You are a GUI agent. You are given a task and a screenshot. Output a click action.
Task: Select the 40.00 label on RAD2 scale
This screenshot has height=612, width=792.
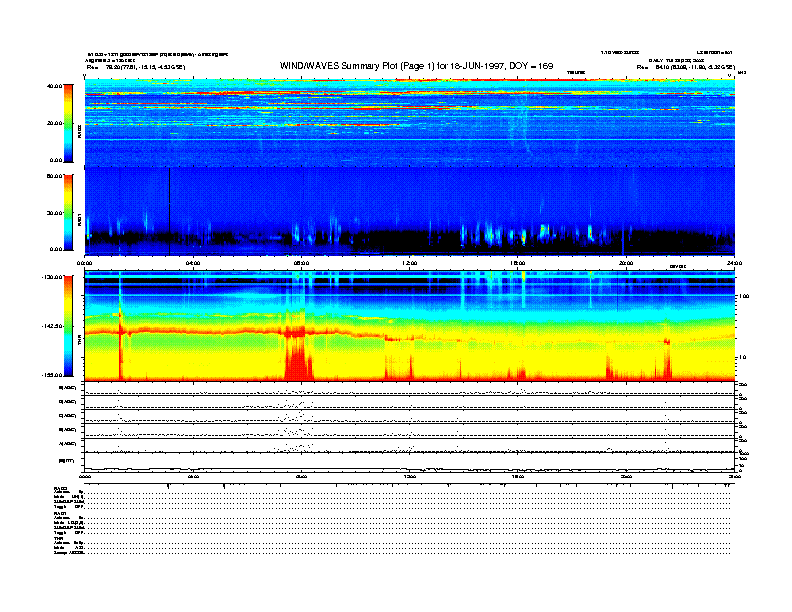(55, 86)
